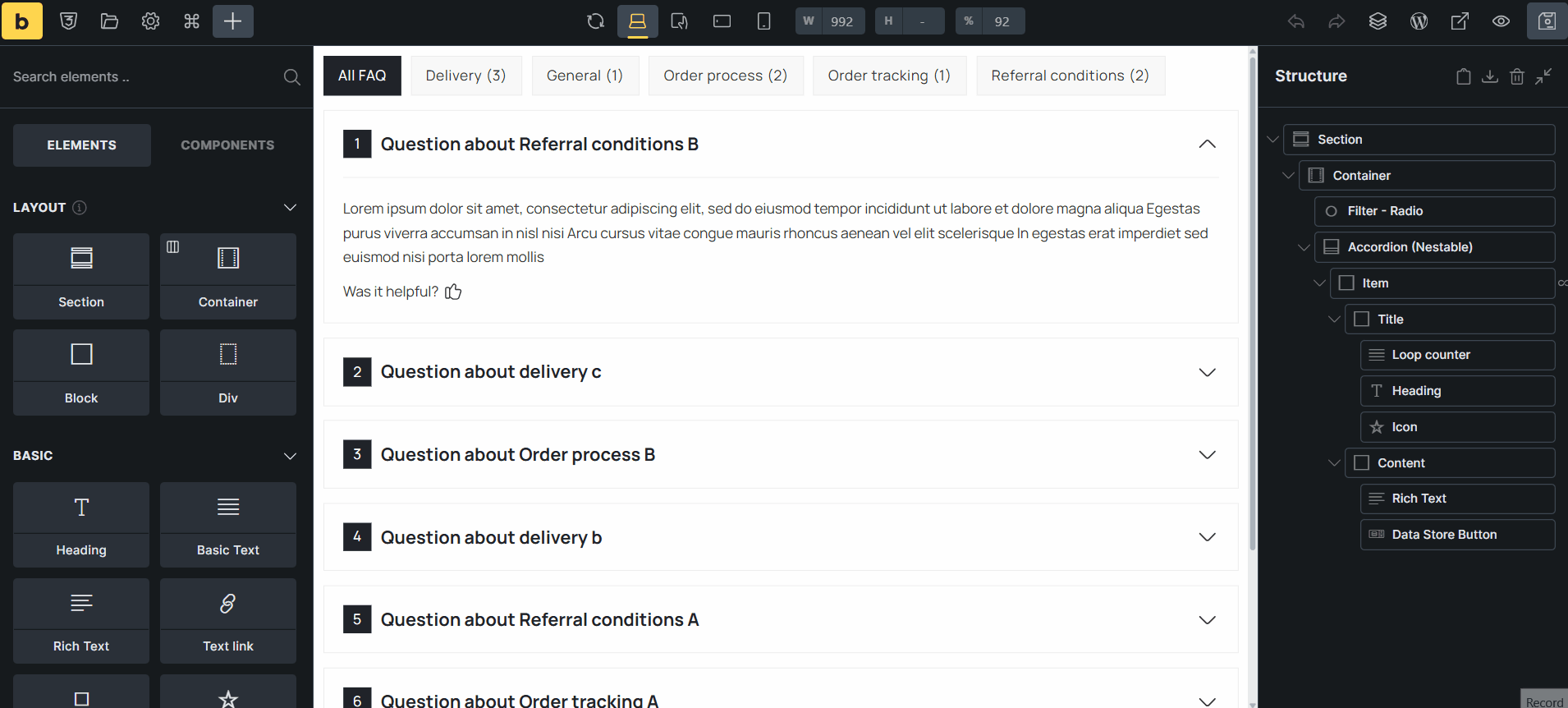Select the Order tracking (1) filter
Viewport: 1568px width, 708px height.
889,76
